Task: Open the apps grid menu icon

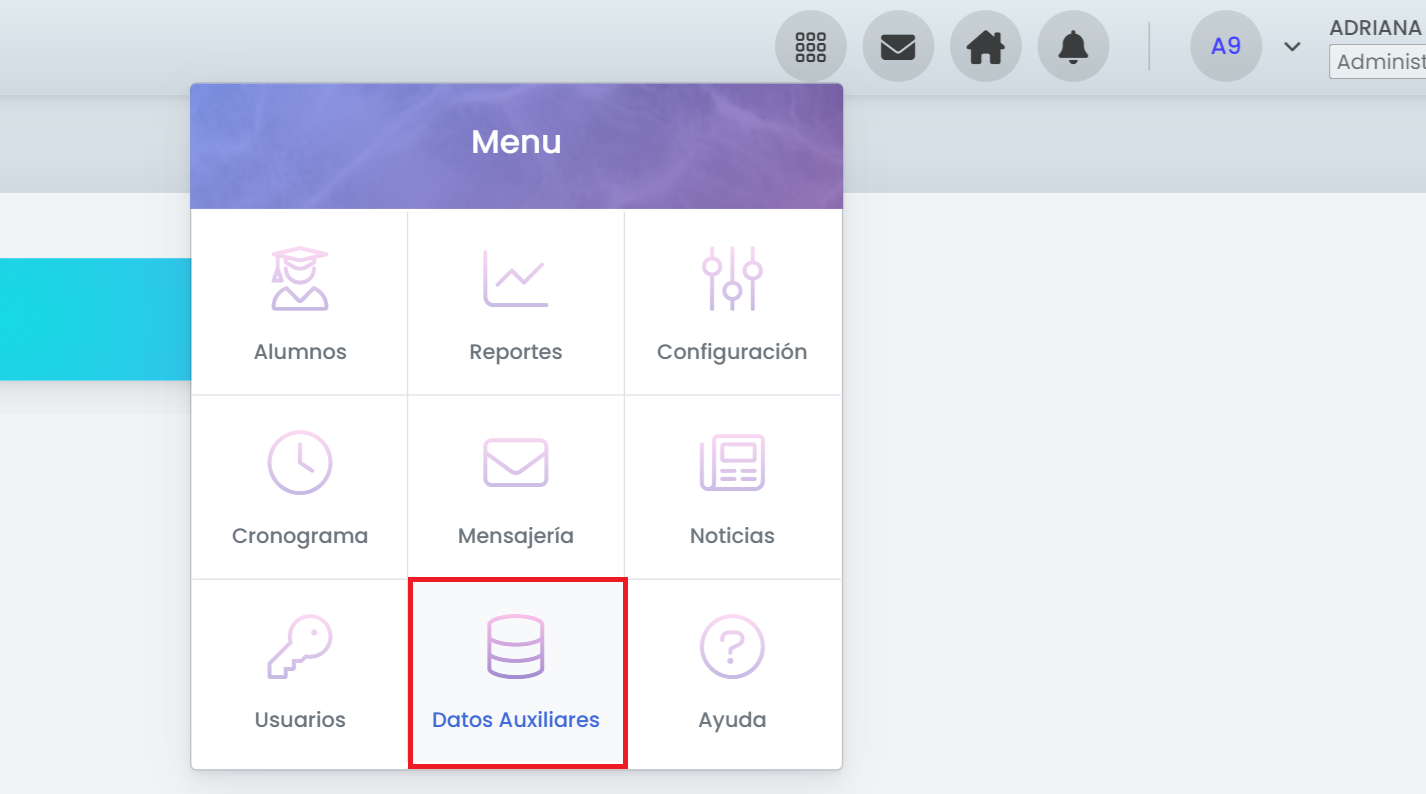Action: [x=811, y=47]
